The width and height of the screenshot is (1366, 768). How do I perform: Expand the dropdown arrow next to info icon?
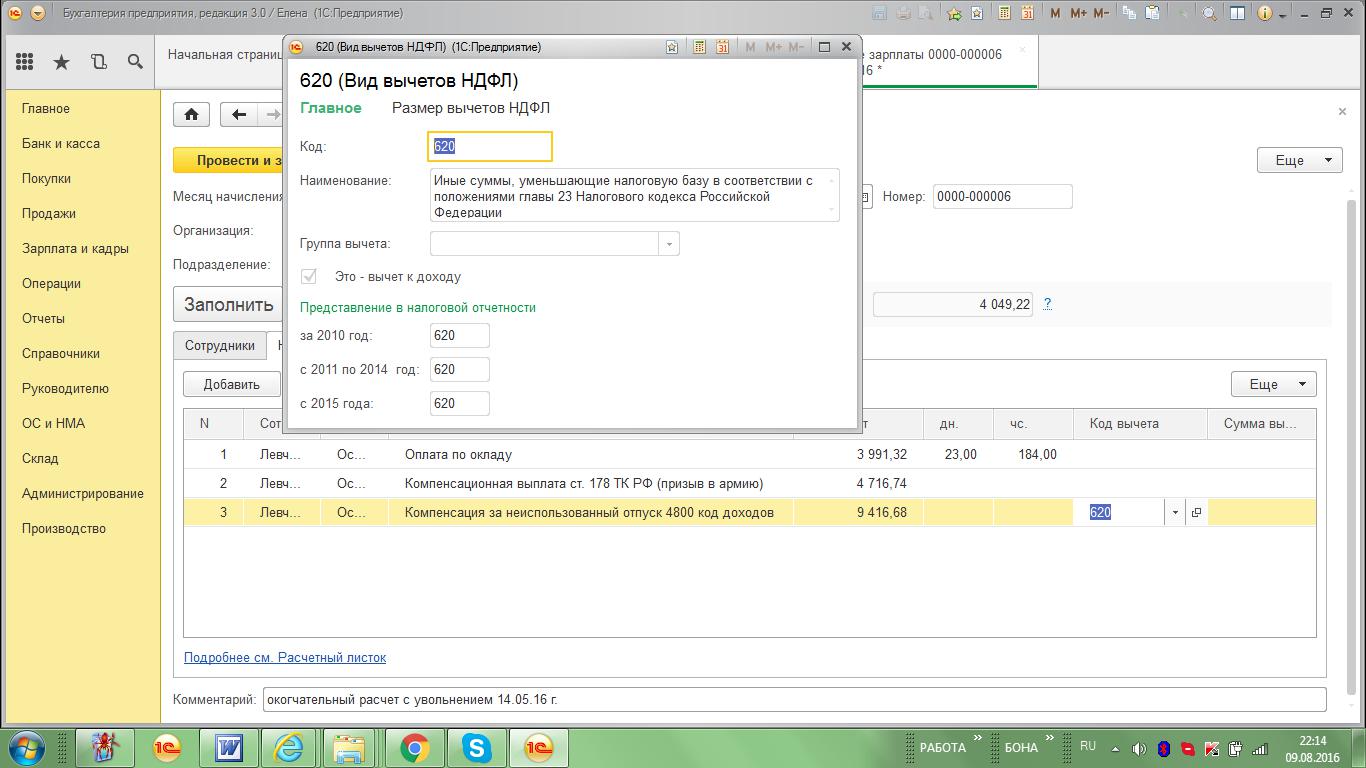1284,14
